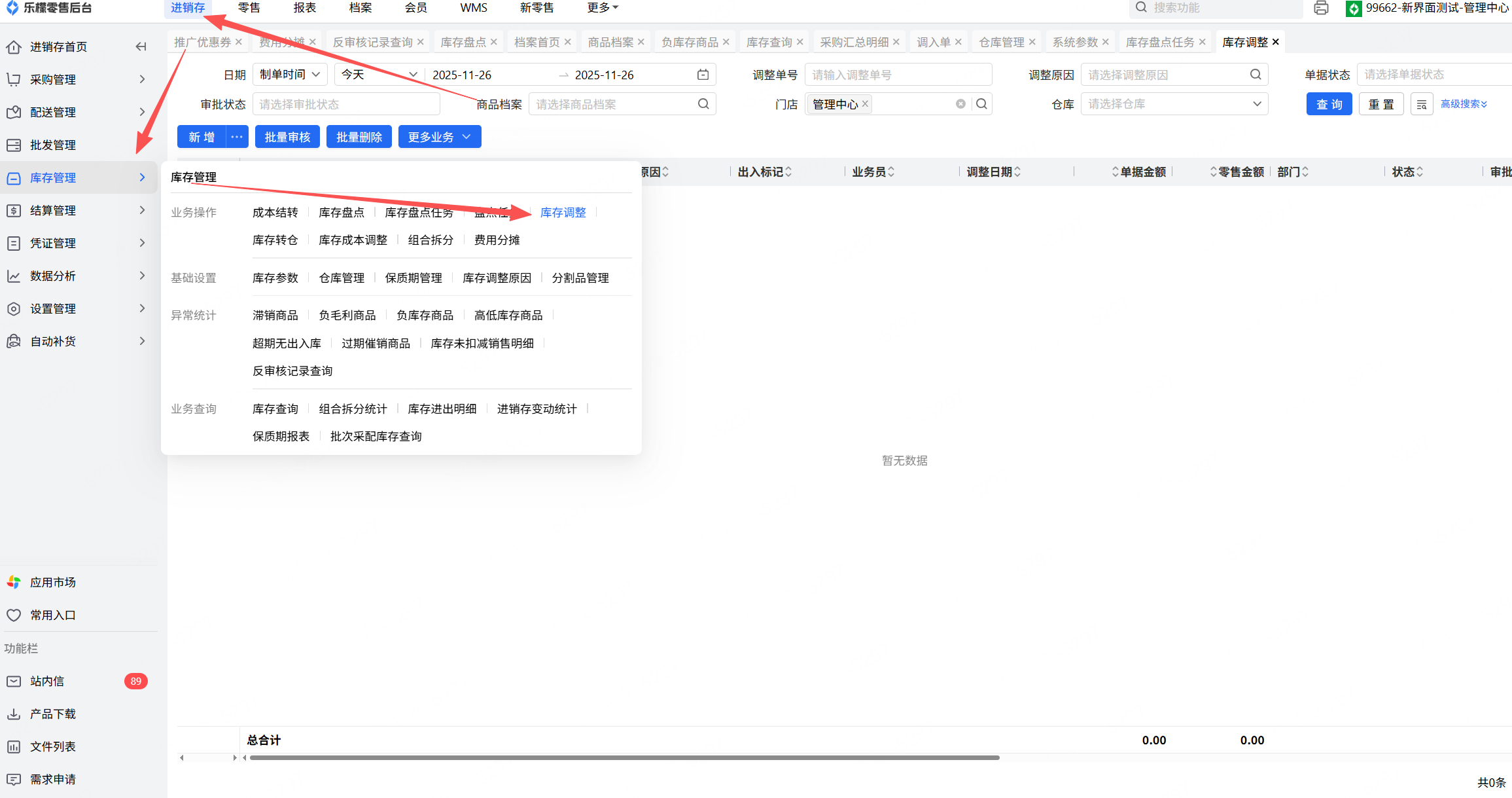Open the 报表 top menu
Viewport: 1512px width, 798px height.
tap(304, 8)
